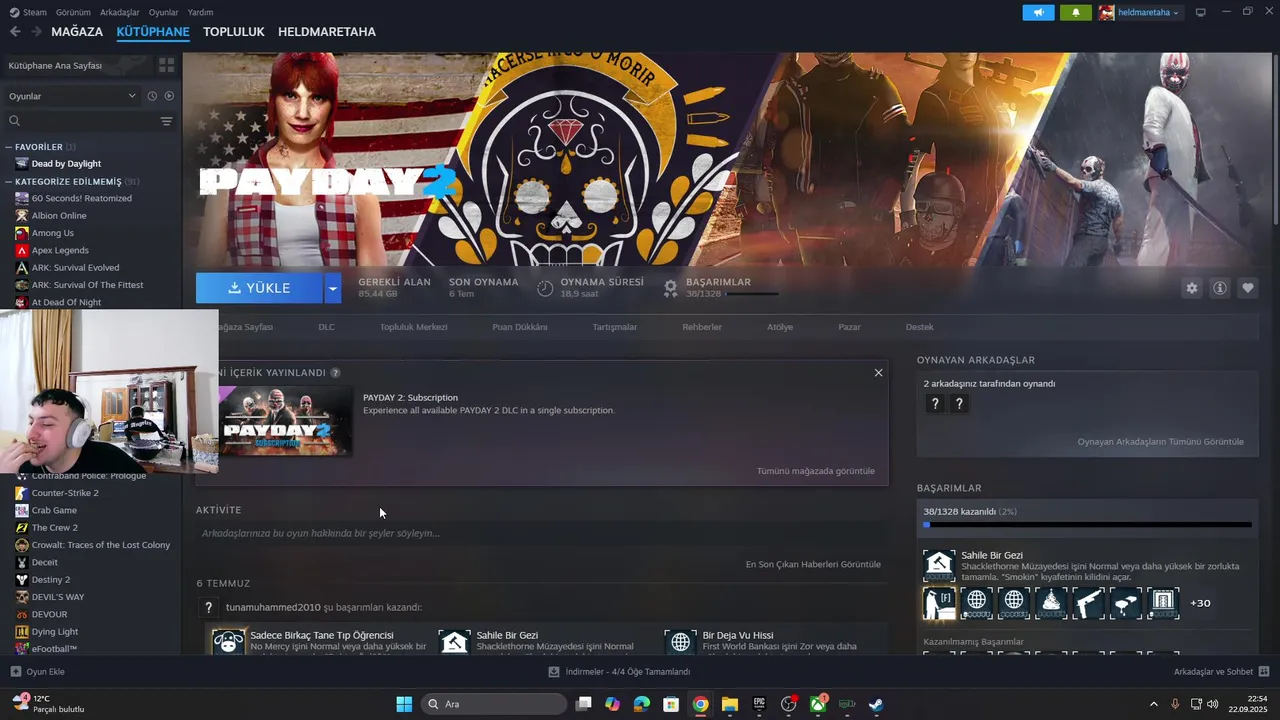
Task: Click the sidebar search magnifier icon
Action: 15,121
